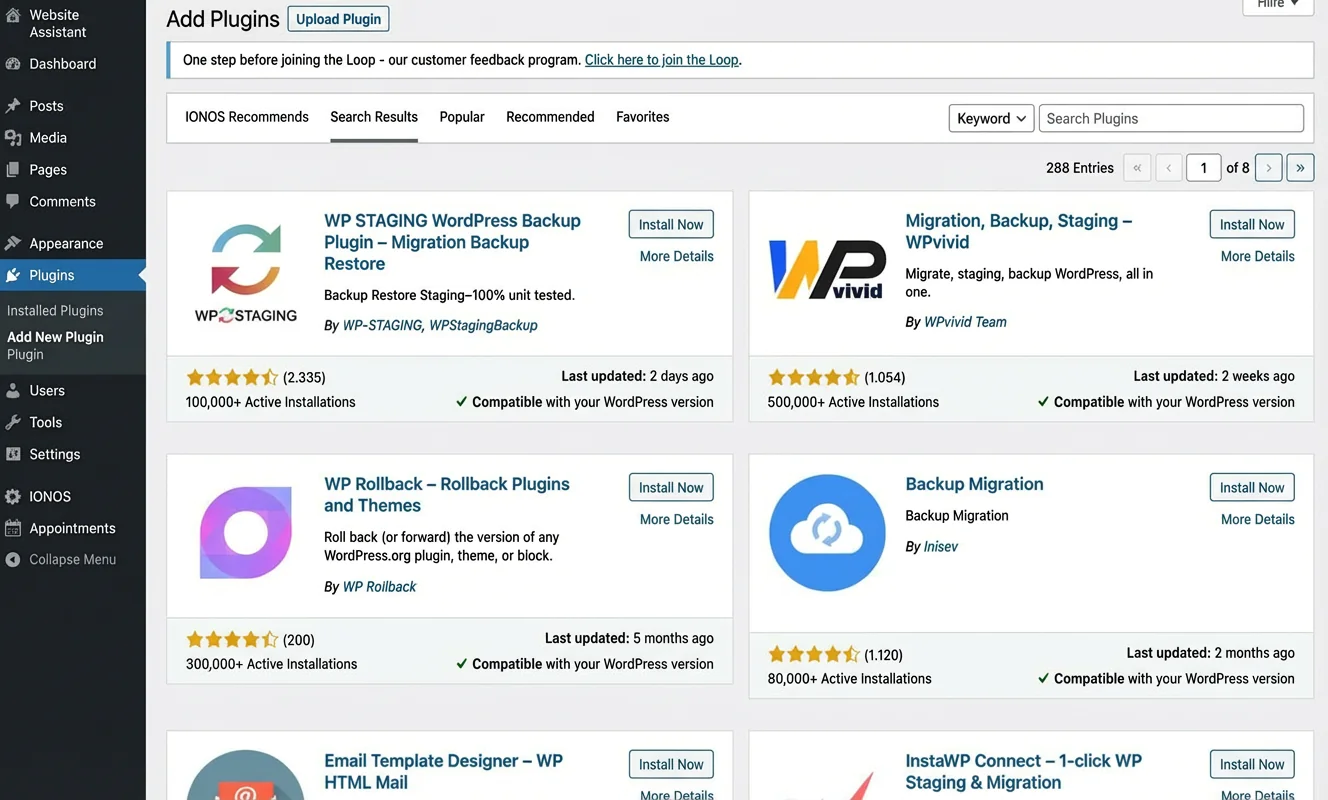Viewport: 1328px width, 800px height.
Task: Go to next page of results
Action: point(1268,168)
